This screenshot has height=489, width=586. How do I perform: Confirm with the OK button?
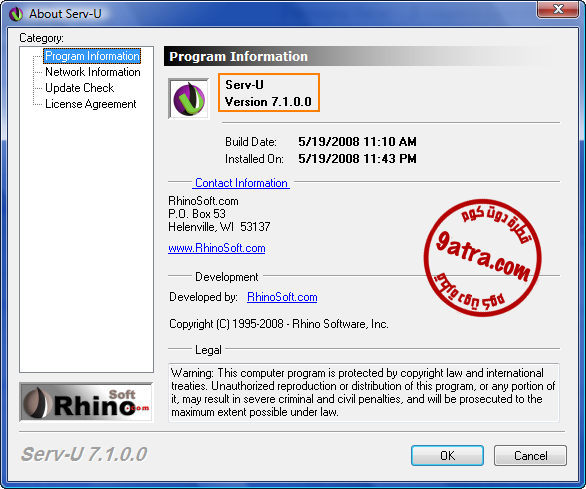(x=447, y=455)
